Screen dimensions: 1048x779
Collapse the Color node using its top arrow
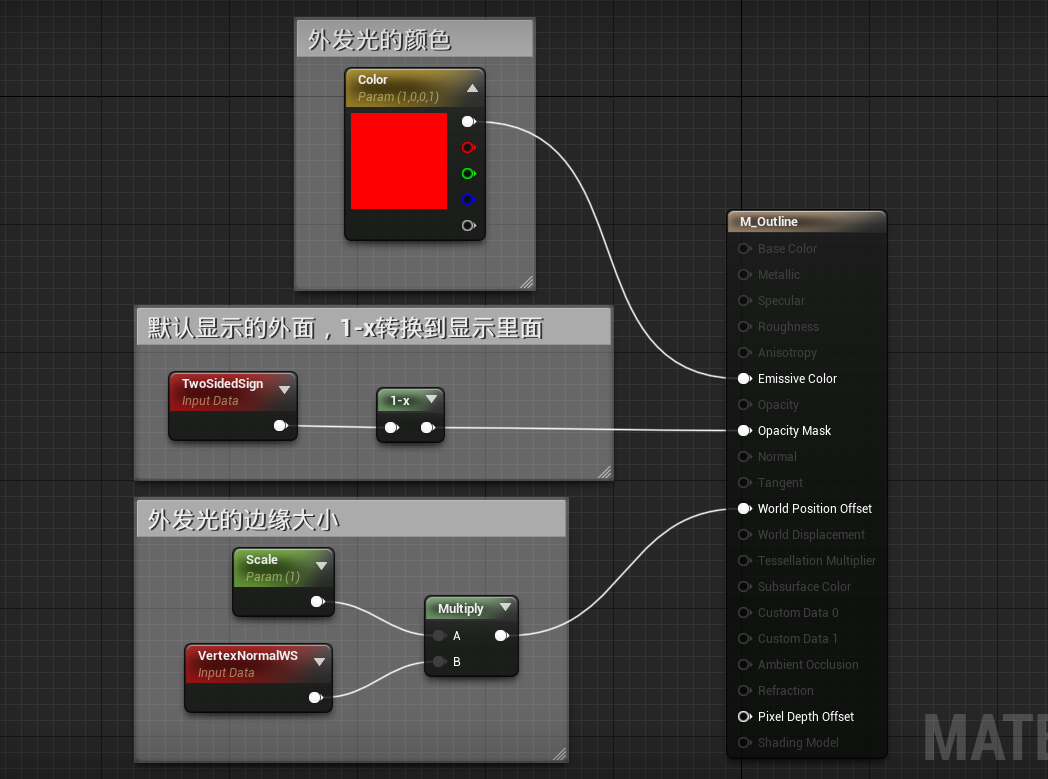click(x=472, y=88)
